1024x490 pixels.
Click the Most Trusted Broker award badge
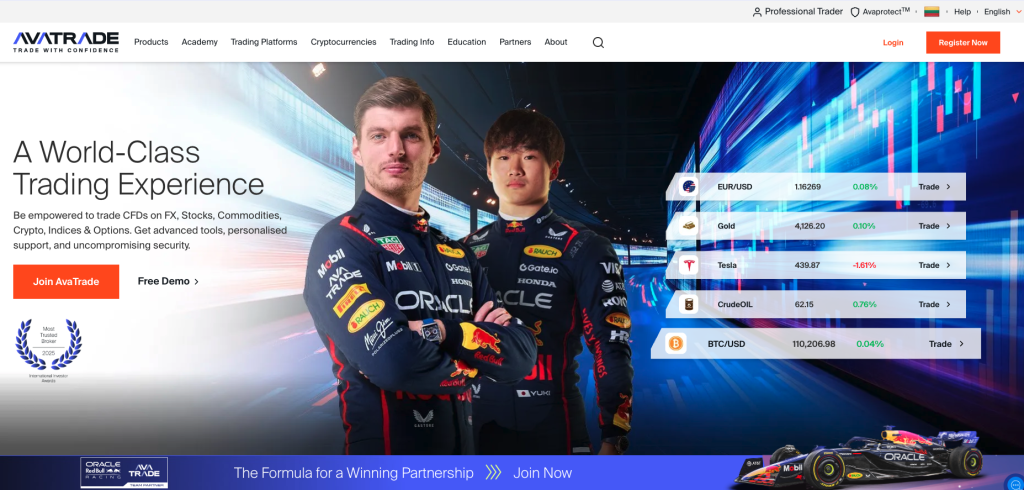point(48,345)
